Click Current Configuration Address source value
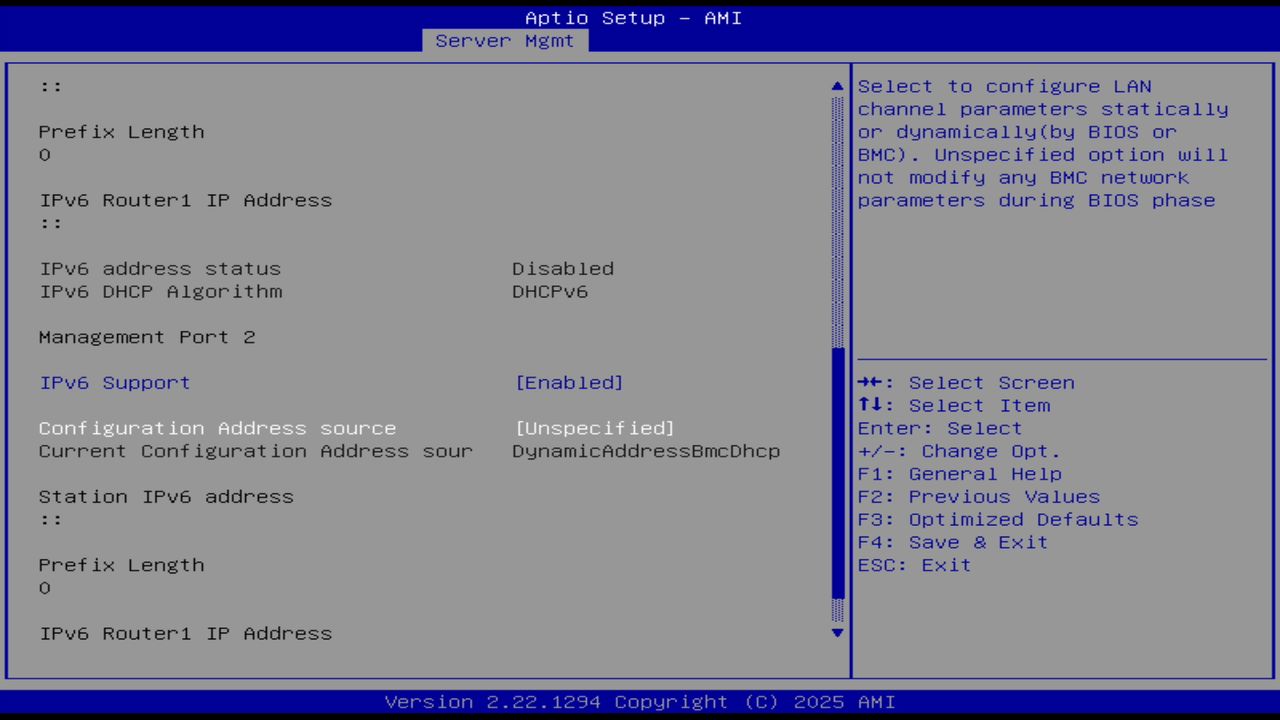The image size is (1280, 720). click(x=646, y=451)
